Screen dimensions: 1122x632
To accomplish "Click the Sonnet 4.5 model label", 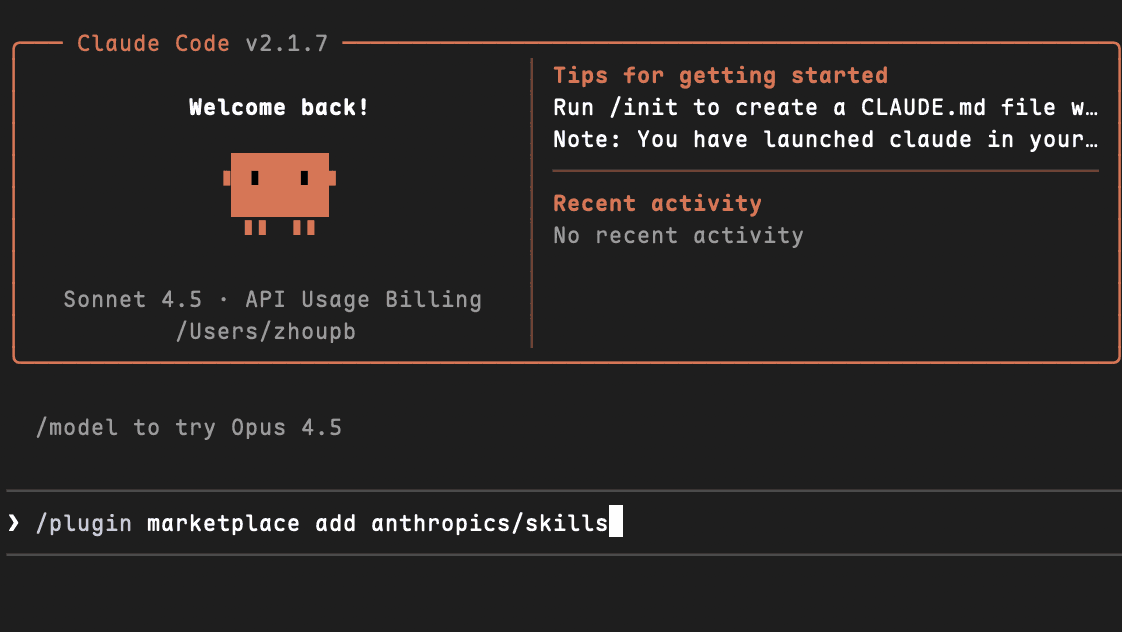I will pos(132,299).
